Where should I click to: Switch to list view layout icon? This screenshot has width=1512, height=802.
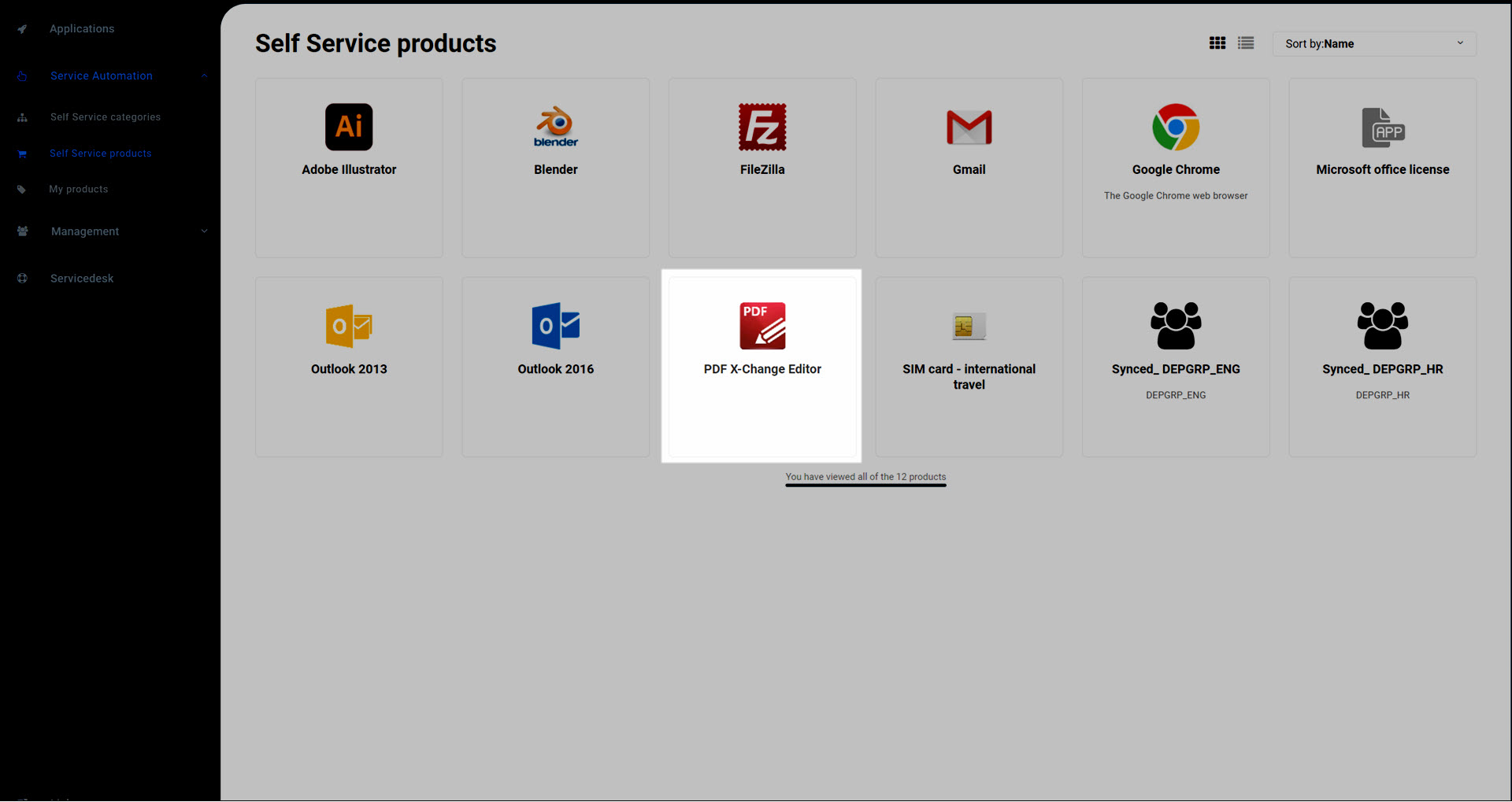coord(1246,43)
